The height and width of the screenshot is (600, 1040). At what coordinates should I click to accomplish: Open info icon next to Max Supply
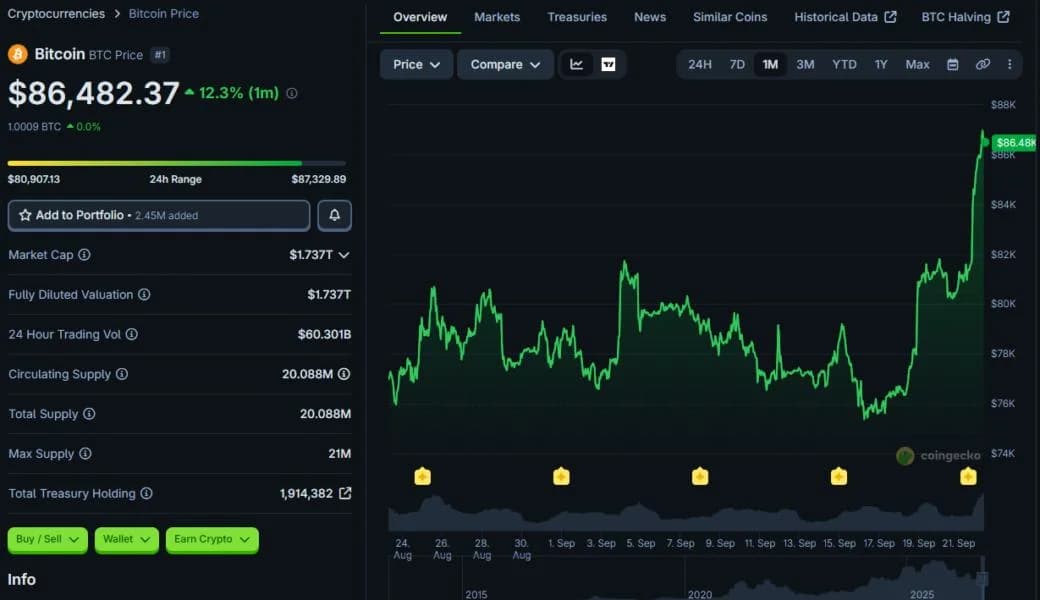85,453
